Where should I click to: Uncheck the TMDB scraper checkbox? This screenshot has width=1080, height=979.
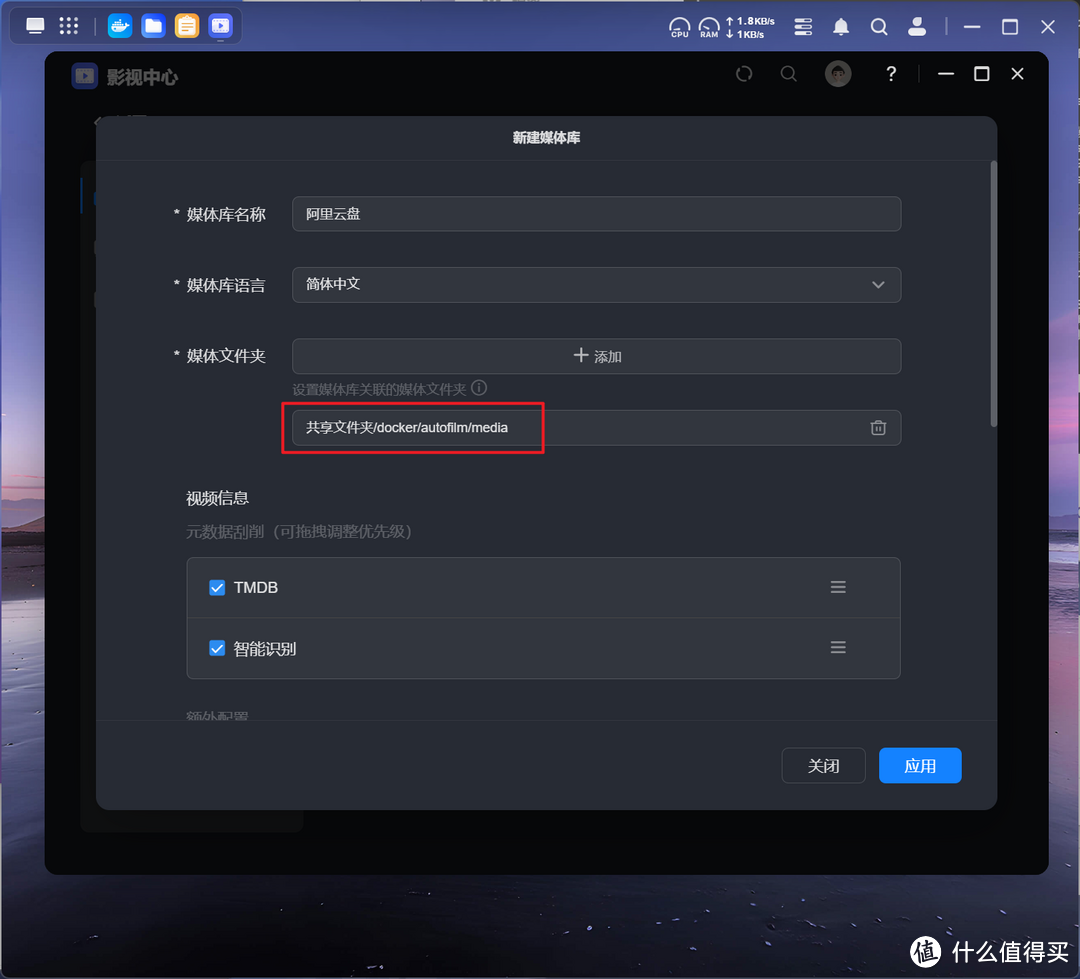pyautogui.click(x=217, y=588)
